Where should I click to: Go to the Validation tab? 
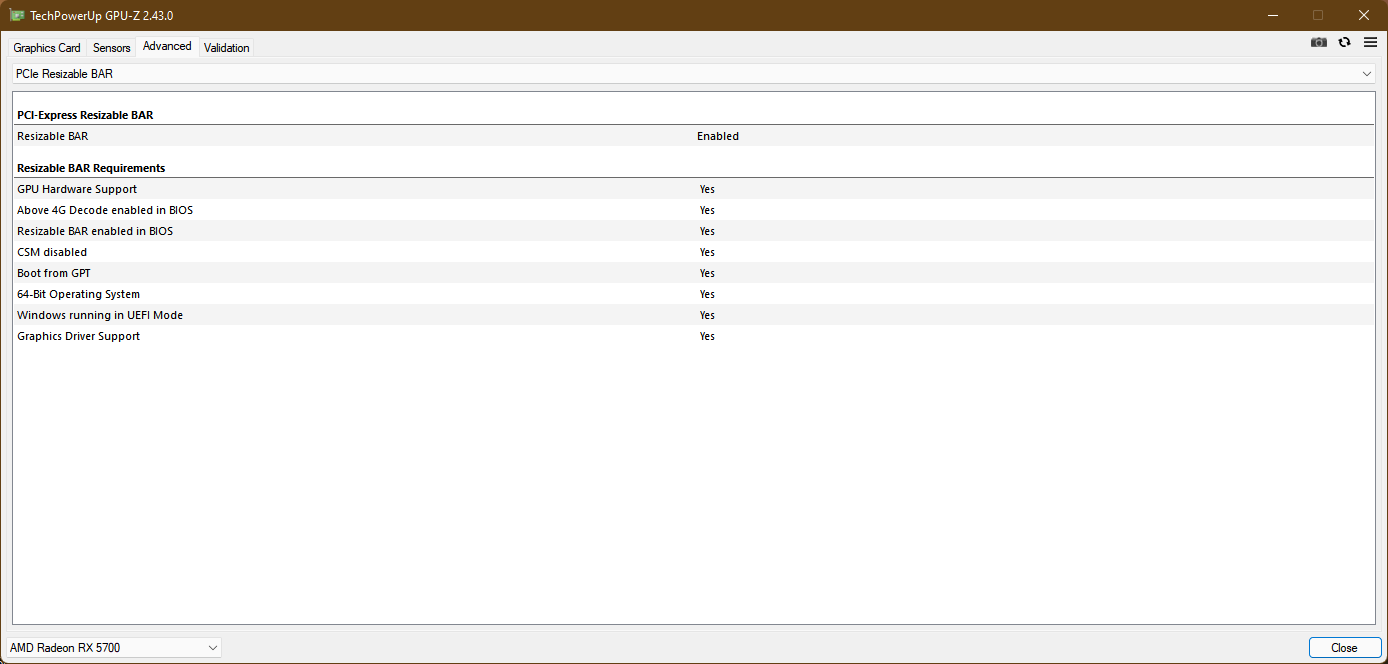coord(227,48)
